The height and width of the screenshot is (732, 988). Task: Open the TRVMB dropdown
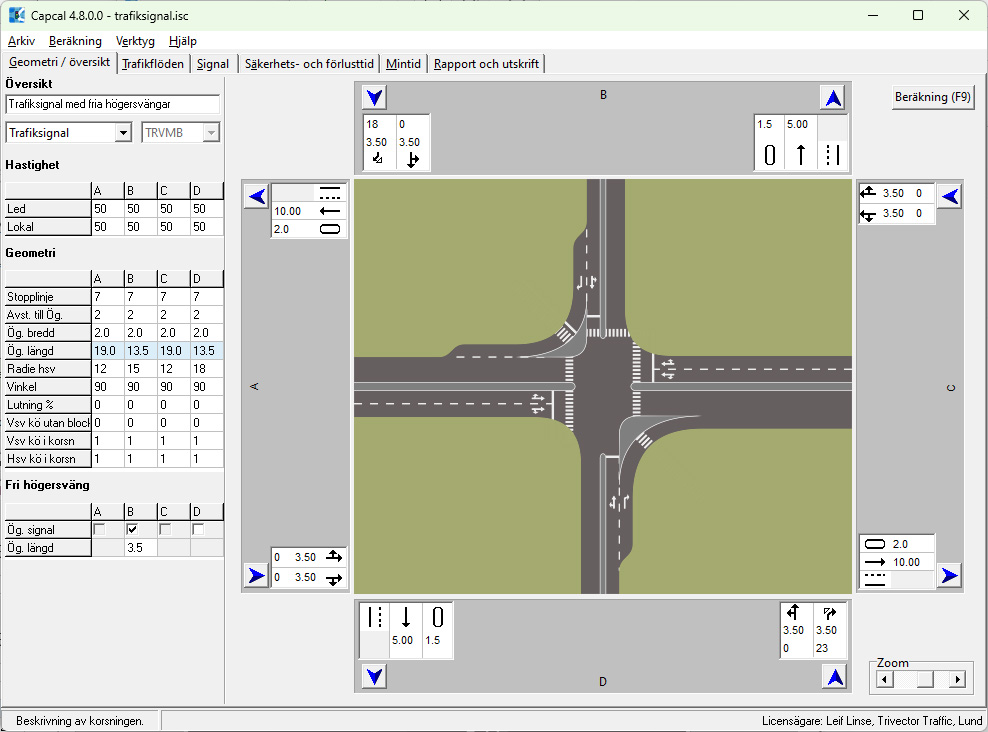click(210, 133)
